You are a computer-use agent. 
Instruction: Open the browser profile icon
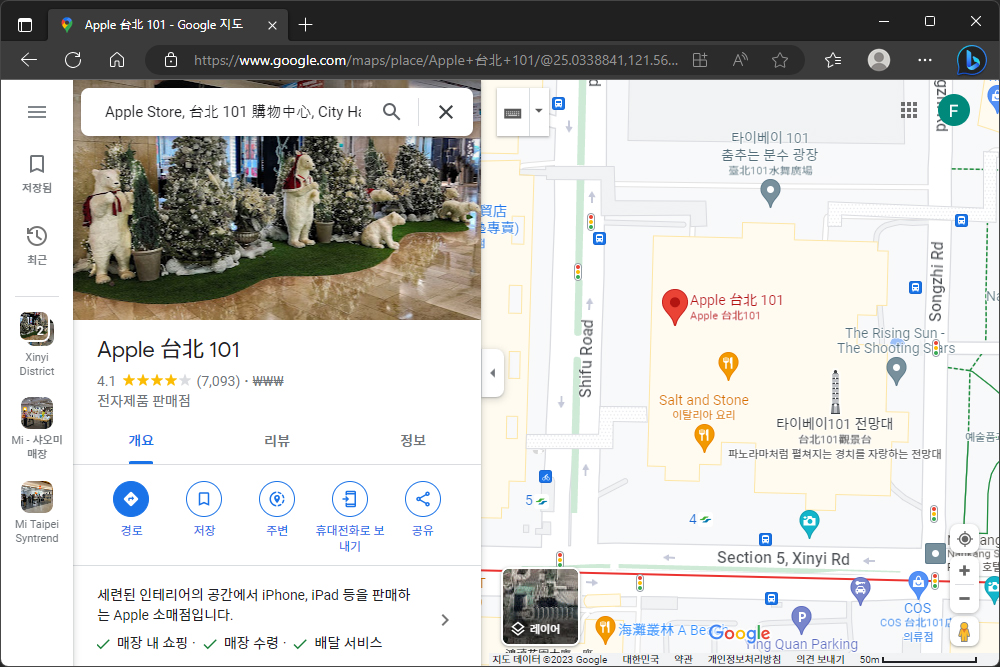point(879,61)
